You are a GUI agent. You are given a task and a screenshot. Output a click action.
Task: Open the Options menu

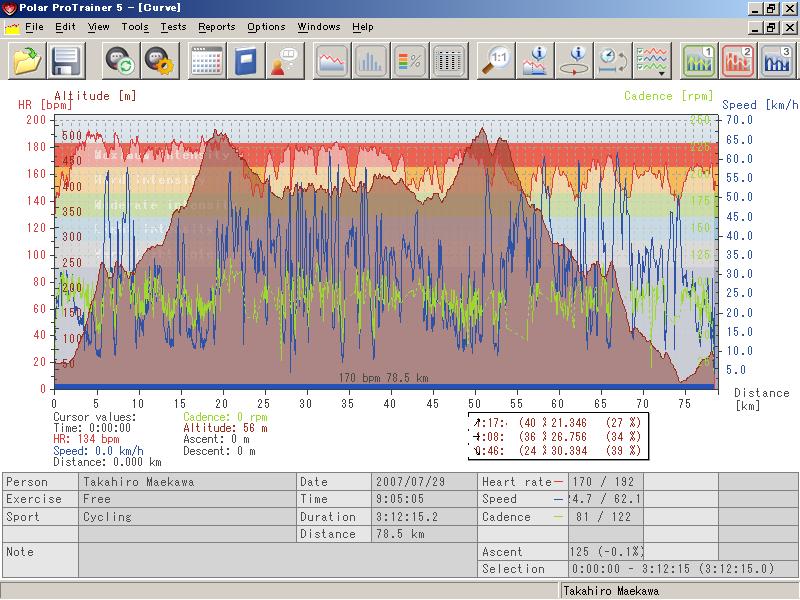point(266,27)
